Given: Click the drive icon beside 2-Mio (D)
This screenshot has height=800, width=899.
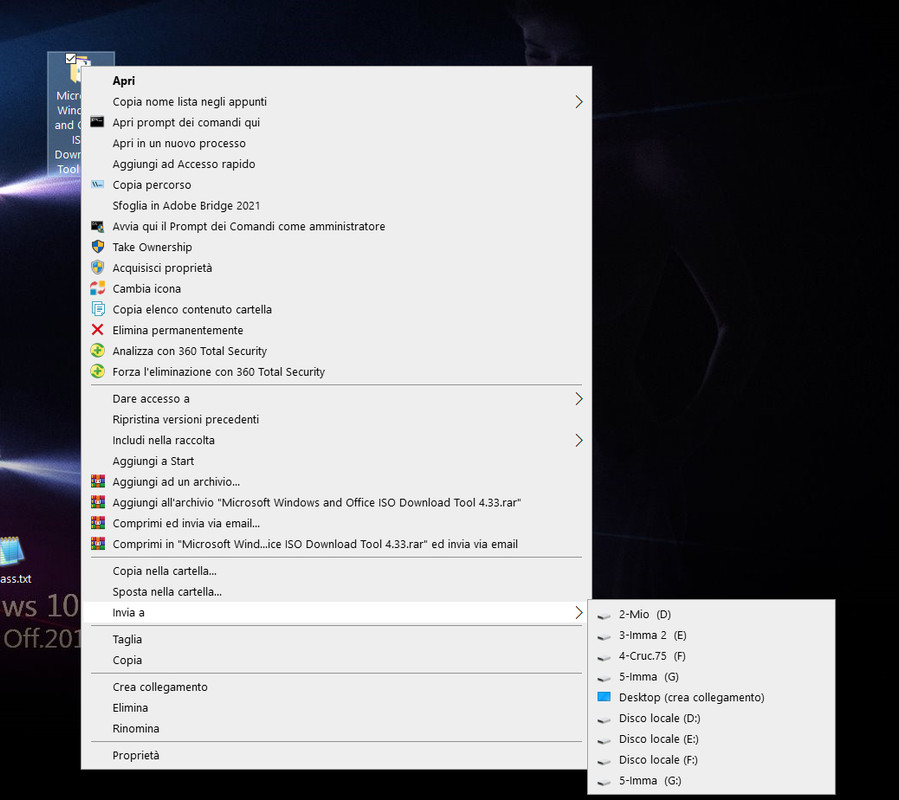Looking at the screenshot, I should [x=604, y=615].
